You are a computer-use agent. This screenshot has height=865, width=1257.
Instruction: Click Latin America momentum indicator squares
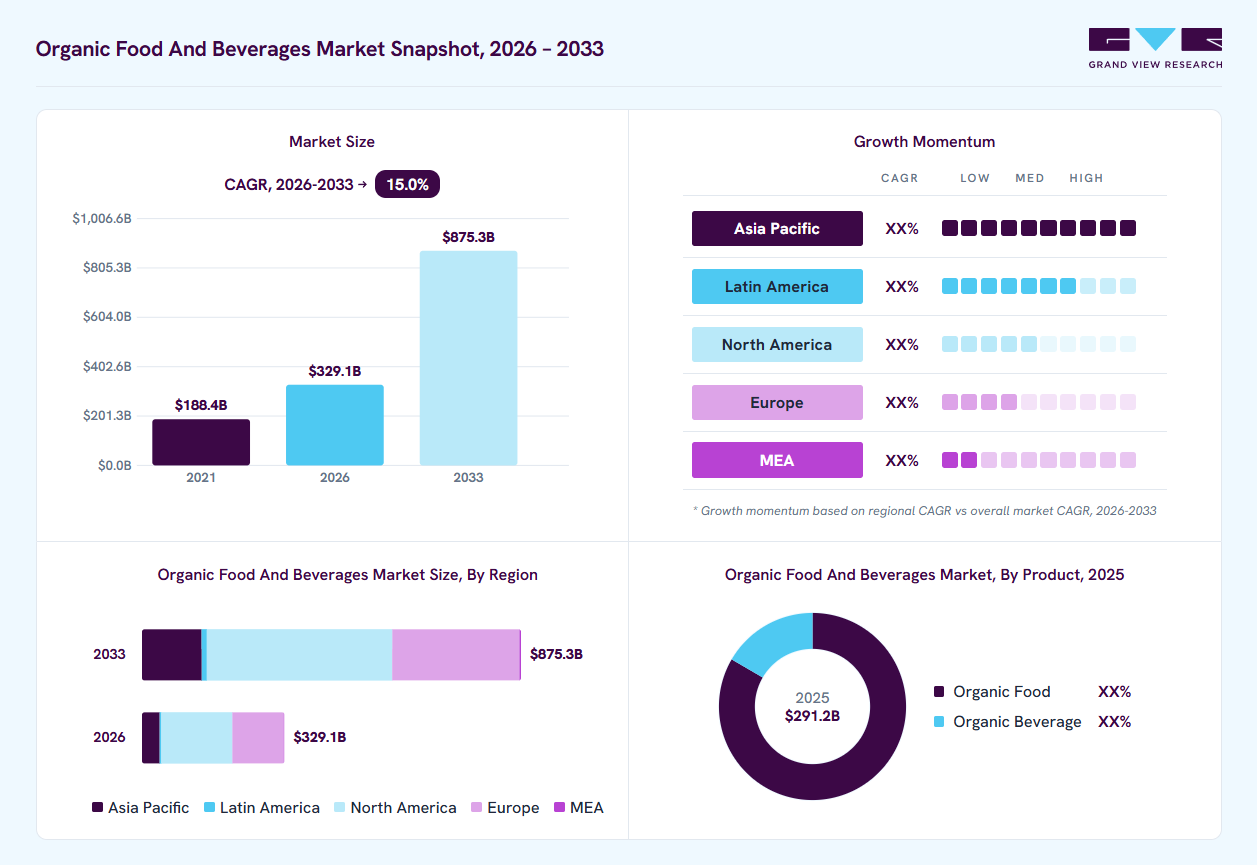1039,286
